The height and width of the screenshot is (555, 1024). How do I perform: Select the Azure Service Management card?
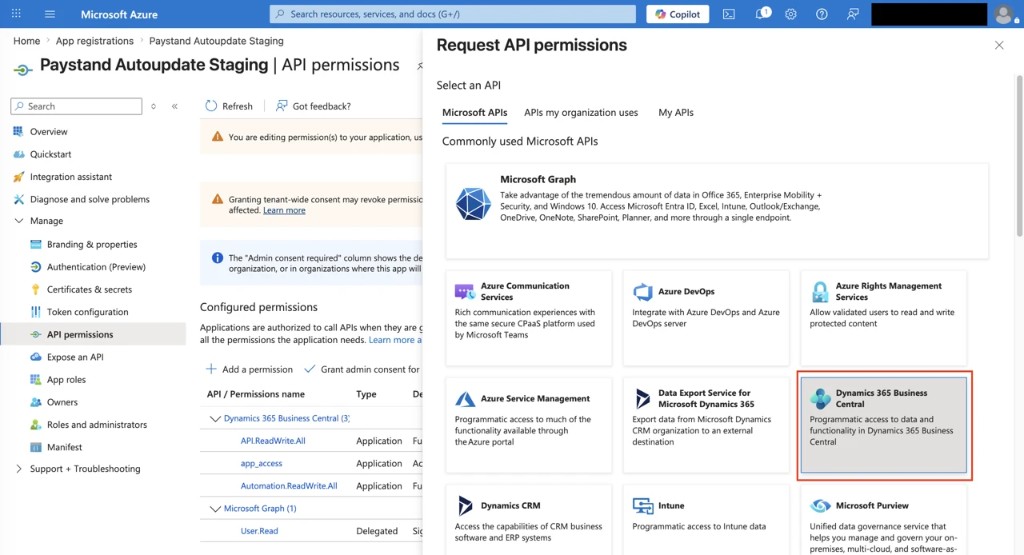(529, 424)
